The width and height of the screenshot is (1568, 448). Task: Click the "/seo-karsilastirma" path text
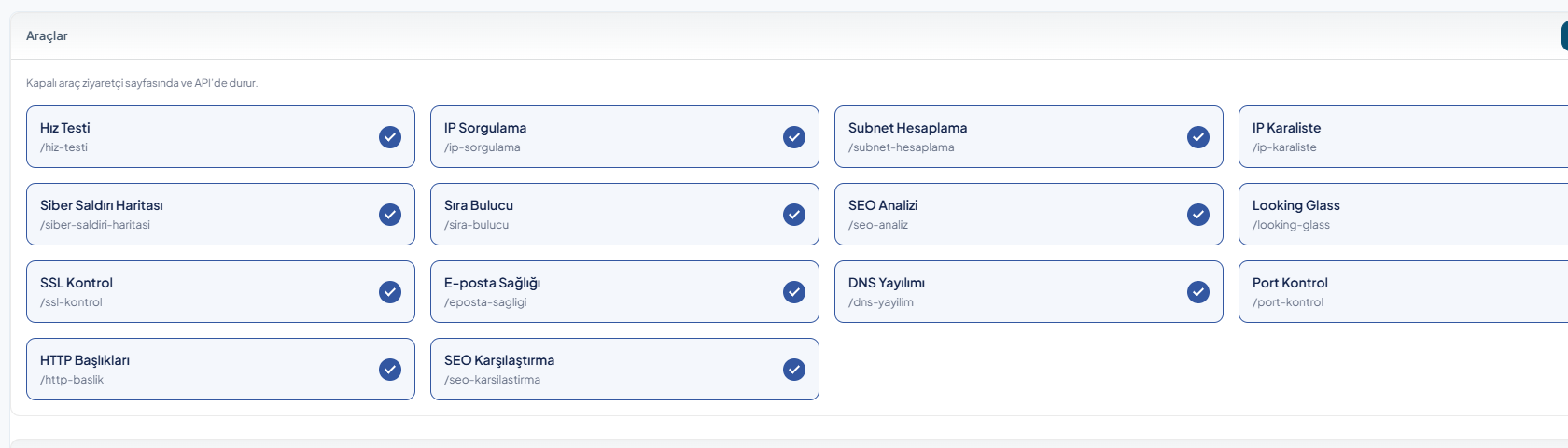click(x=493, y=380)
